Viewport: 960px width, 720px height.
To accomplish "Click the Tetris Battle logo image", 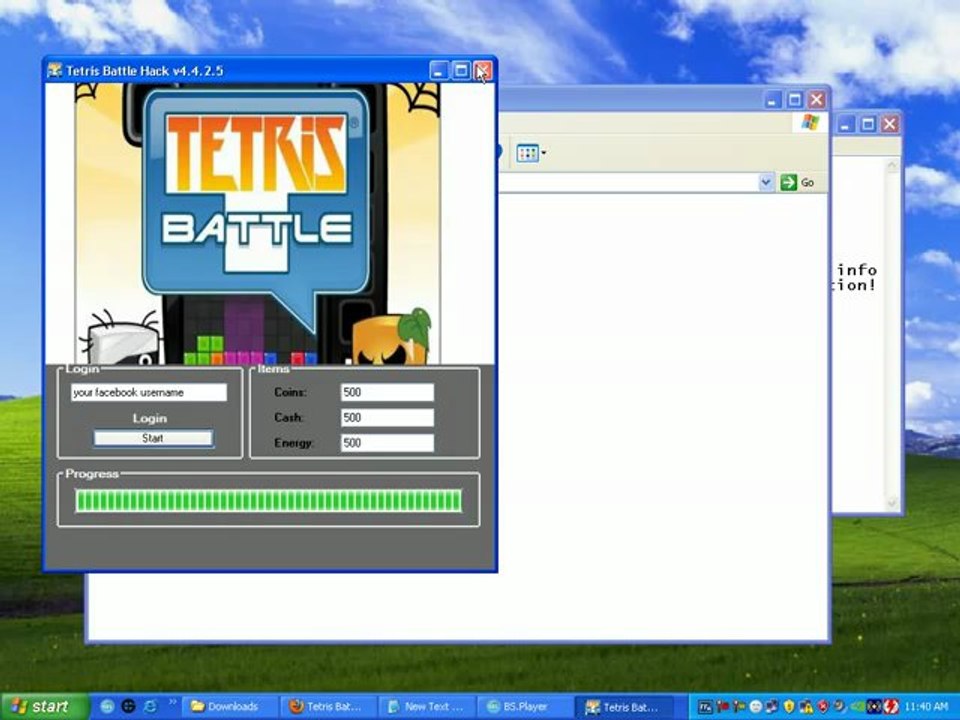I will point(257,223).
